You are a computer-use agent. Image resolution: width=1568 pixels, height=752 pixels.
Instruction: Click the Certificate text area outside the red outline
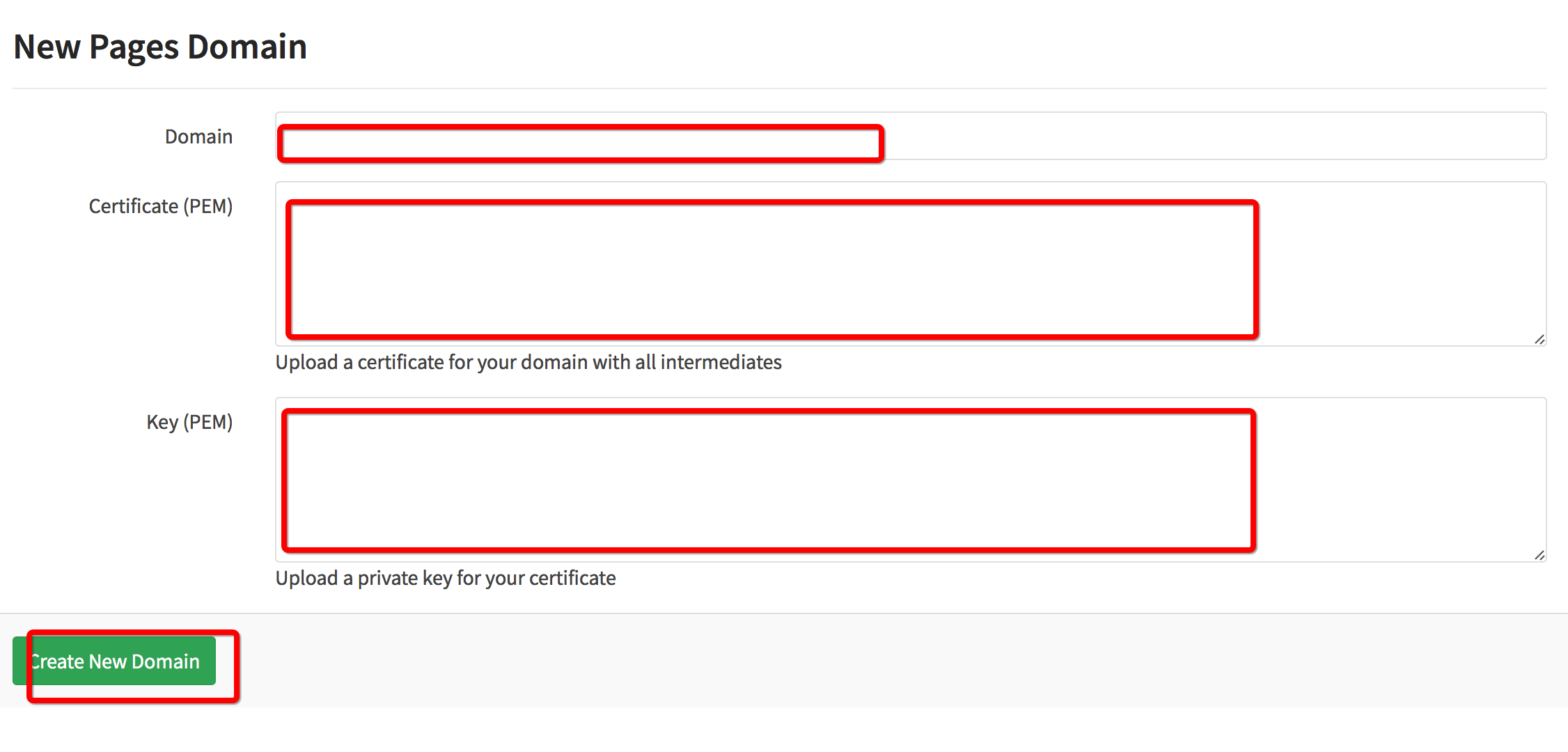[1400, 264]
